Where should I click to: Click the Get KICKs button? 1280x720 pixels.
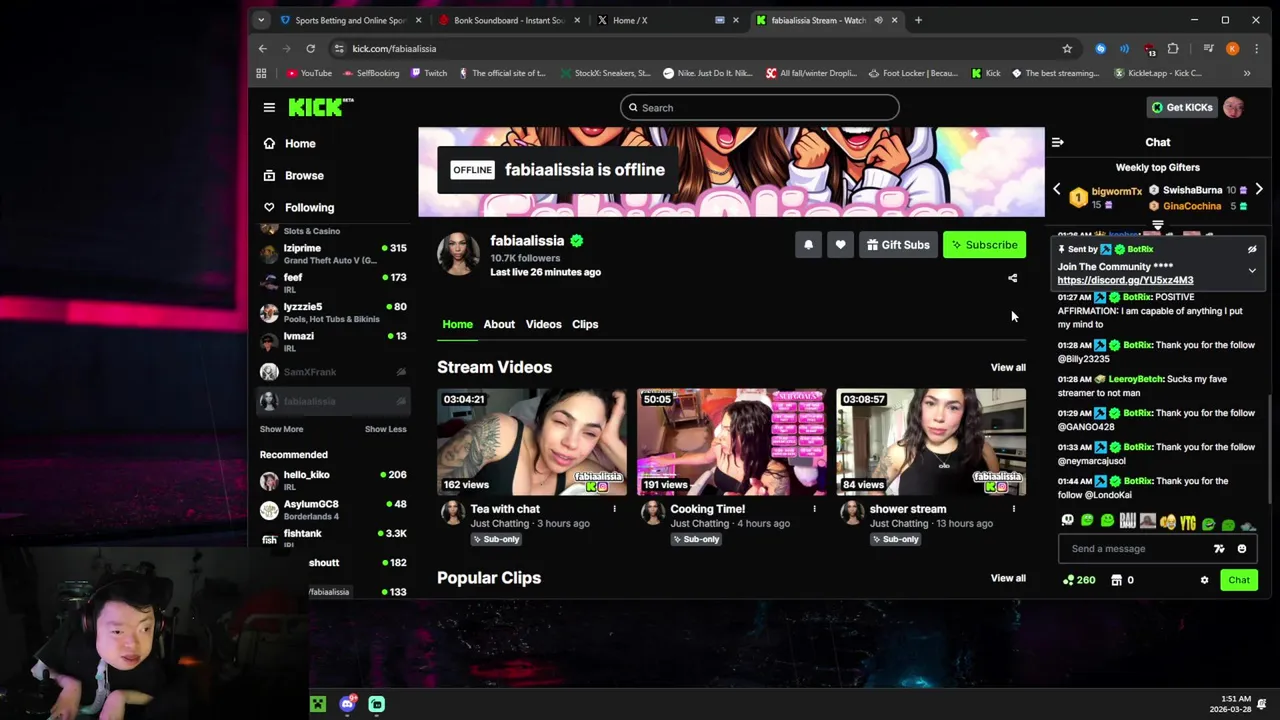click(1181, 107)
